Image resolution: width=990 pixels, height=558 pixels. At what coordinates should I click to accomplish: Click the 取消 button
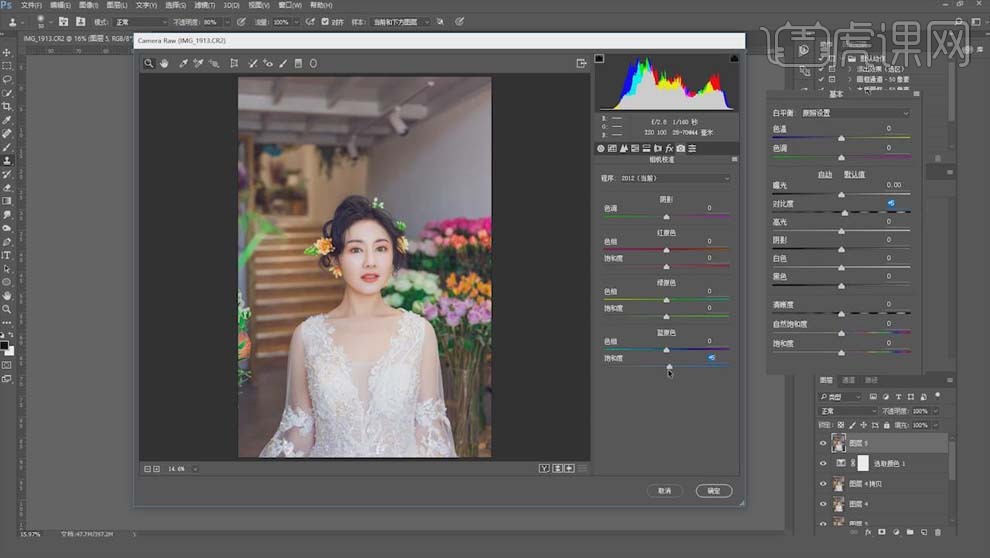(664, 491)
